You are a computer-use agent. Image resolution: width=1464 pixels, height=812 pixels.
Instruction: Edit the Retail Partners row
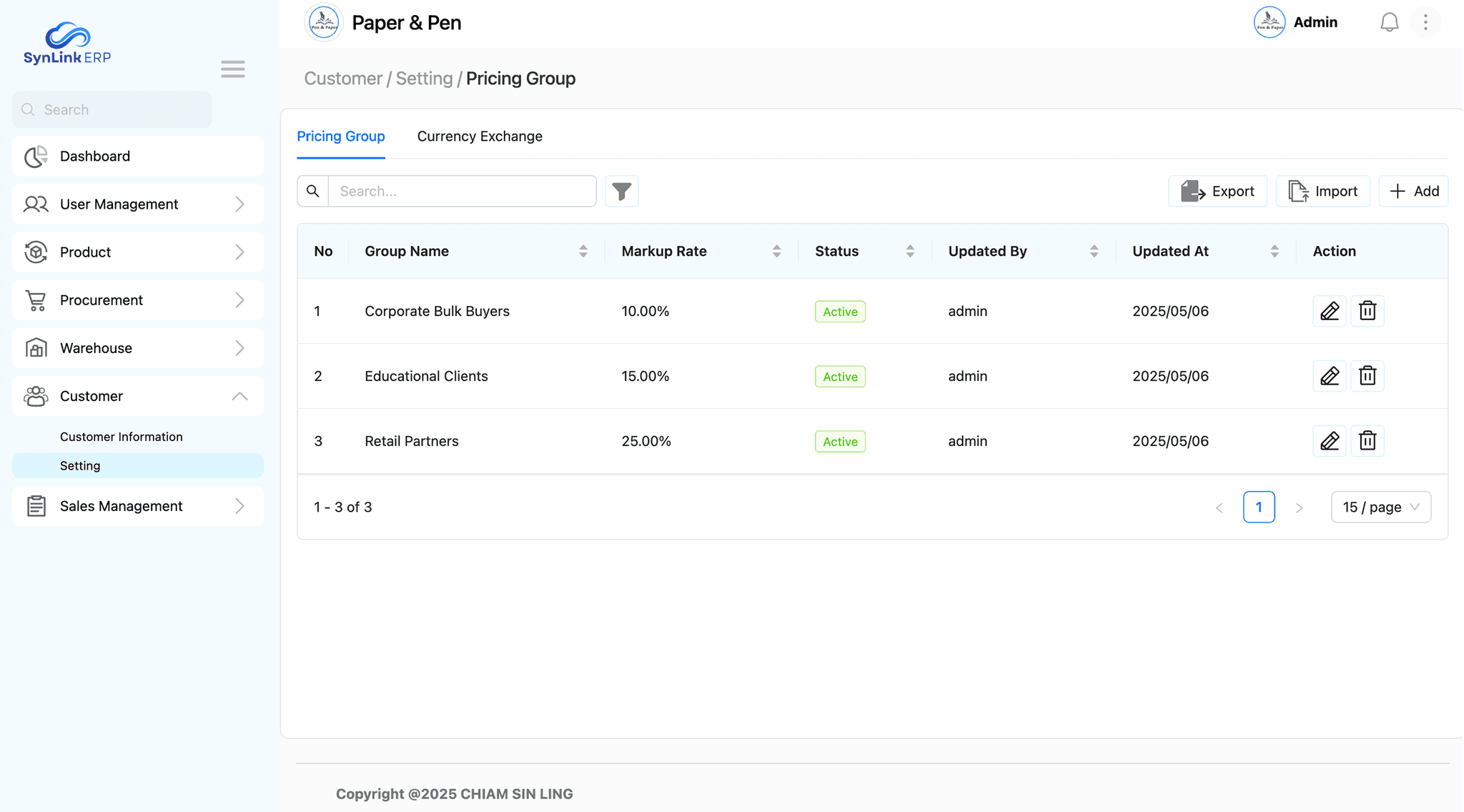(1329, 441)
